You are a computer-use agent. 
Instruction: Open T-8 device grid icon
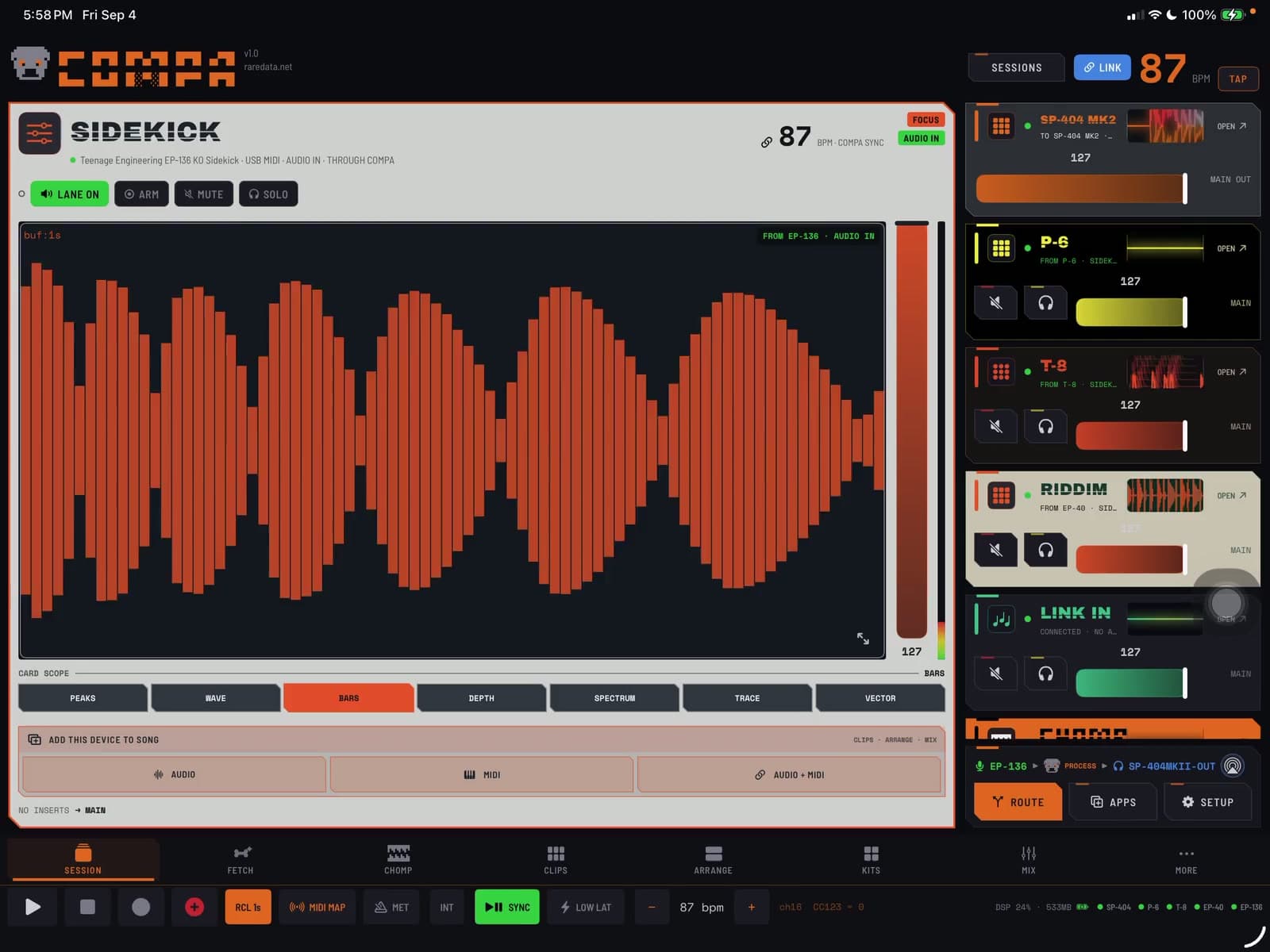coord(1001,372)
